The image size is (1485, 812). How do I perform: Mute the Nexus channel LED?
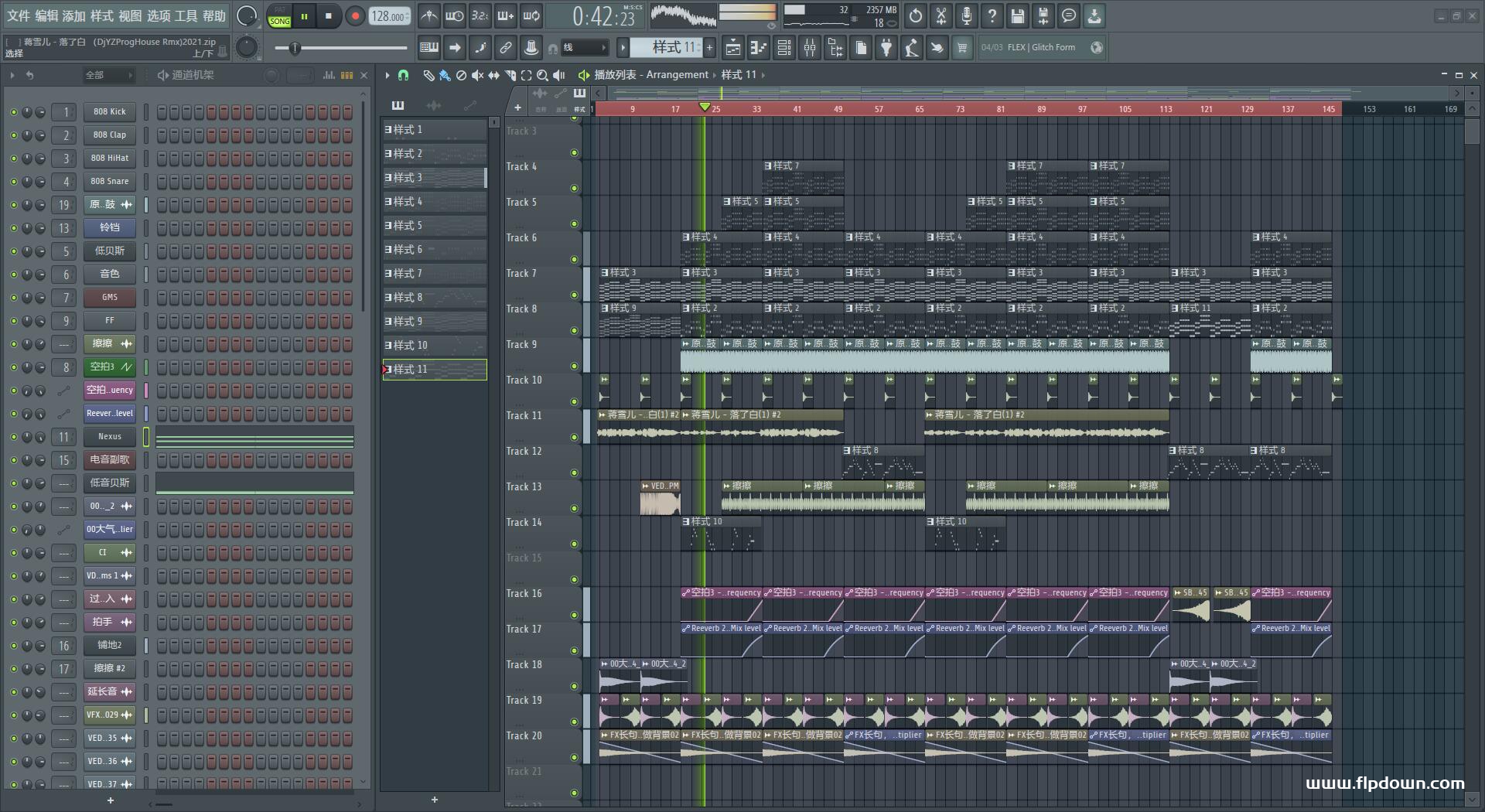(13, 437)
